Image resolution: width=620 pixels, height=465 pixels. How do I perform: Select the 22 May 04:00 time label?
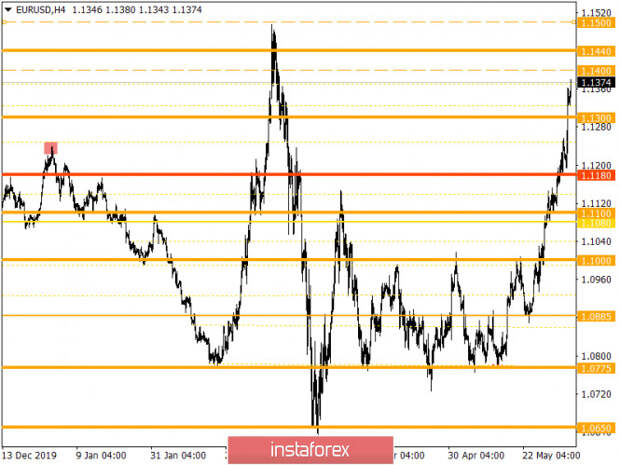[x=551, y=456]
